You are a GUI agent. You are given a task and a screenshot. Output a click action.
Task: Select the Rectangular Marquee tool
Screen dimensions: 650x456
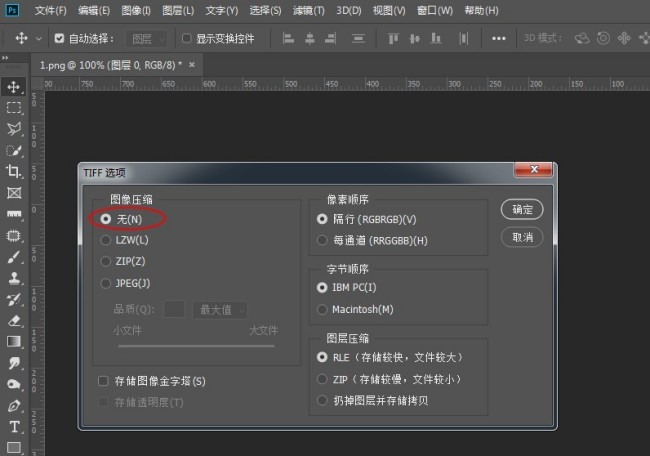pos(14,108)
